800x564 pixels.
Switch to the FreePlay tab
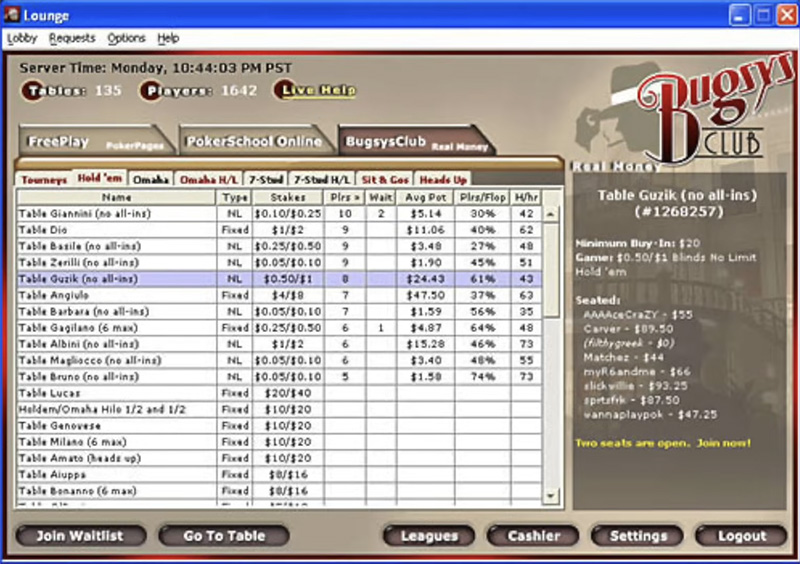(x=90, y=141)
